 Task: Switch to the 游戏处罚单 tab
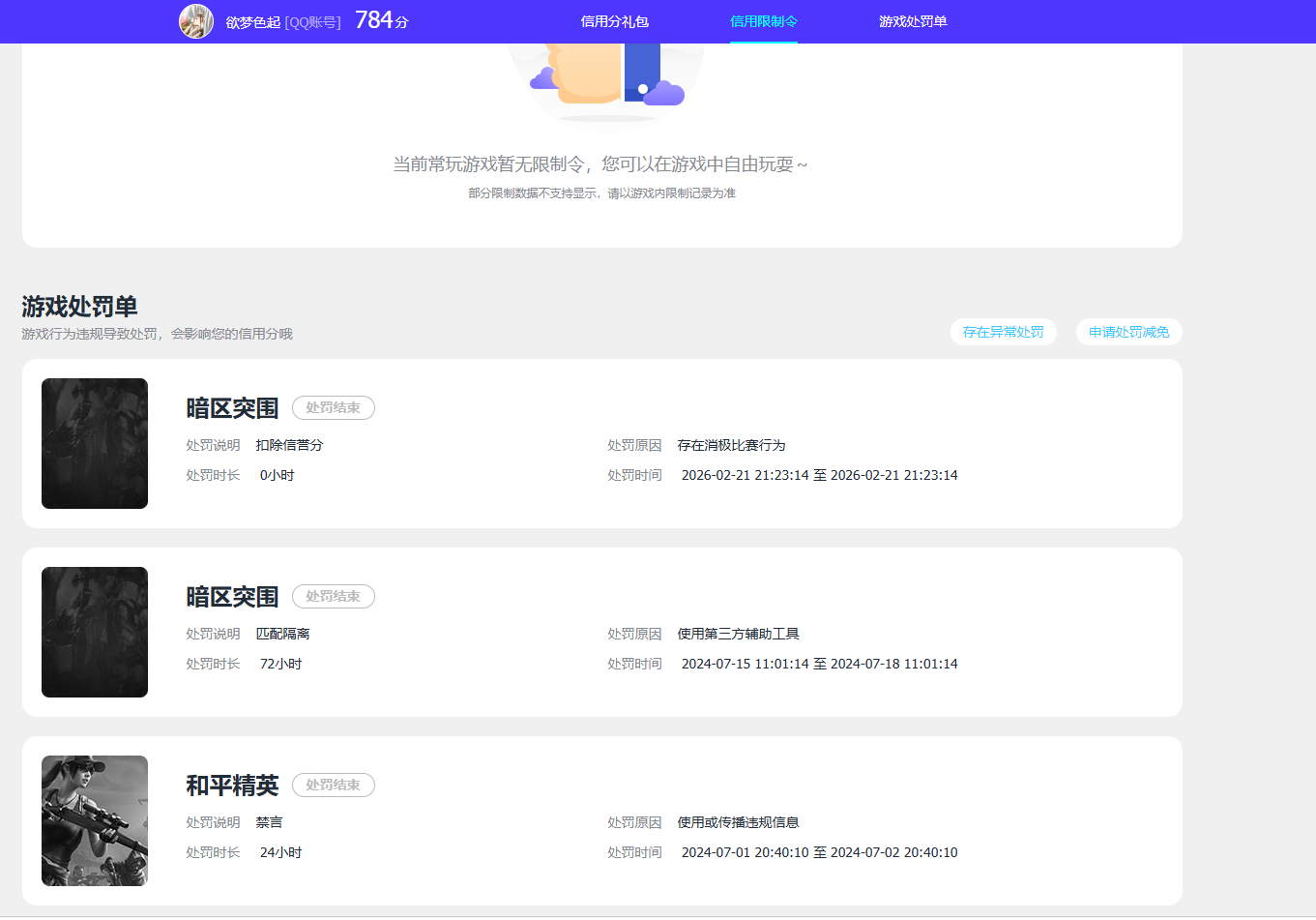coord(913,21)
